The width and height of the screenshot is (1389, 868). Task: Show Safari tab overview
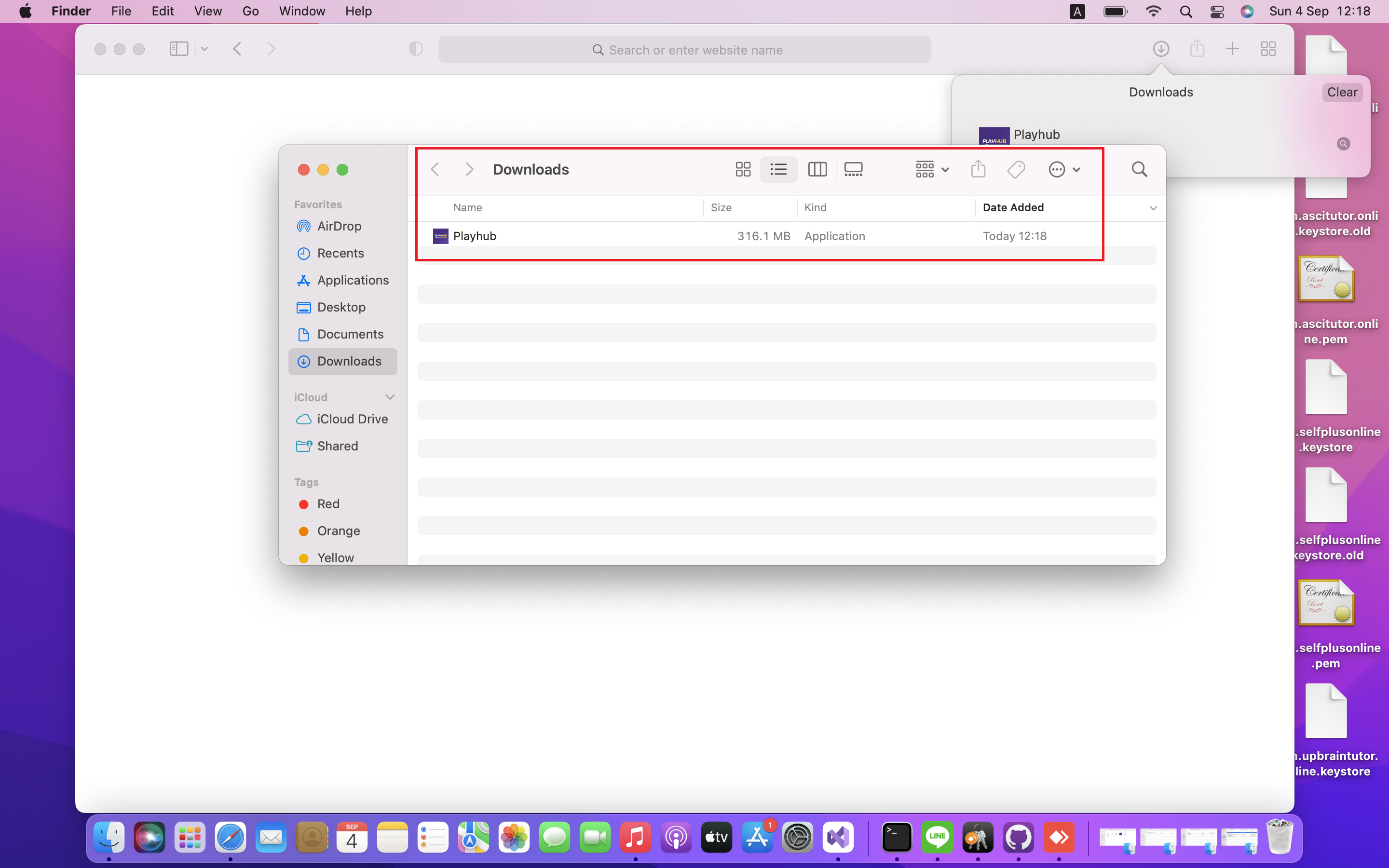[x=1268, y=49]
